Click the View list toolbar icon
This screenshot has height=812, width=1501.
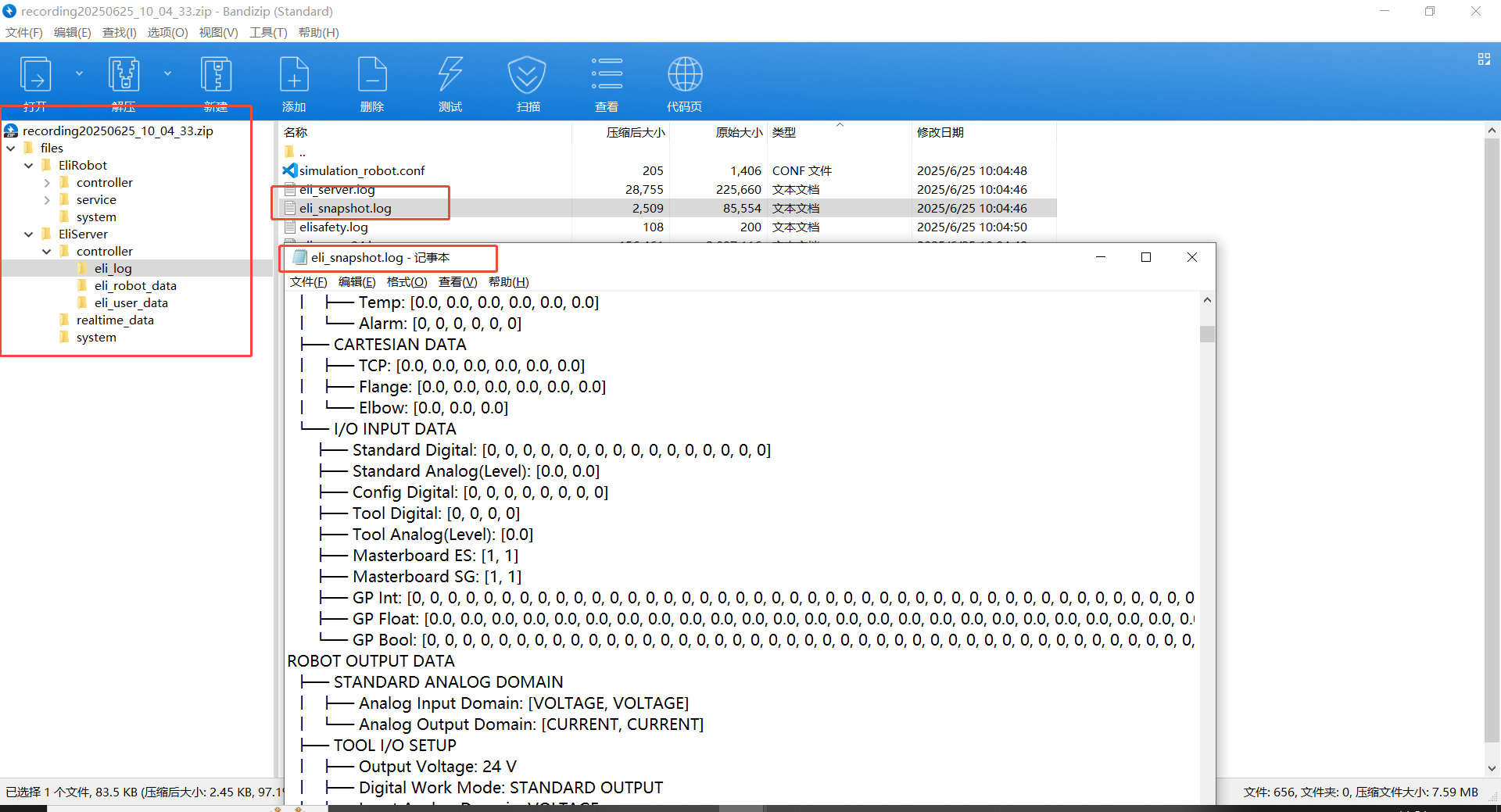coord(607,75)
